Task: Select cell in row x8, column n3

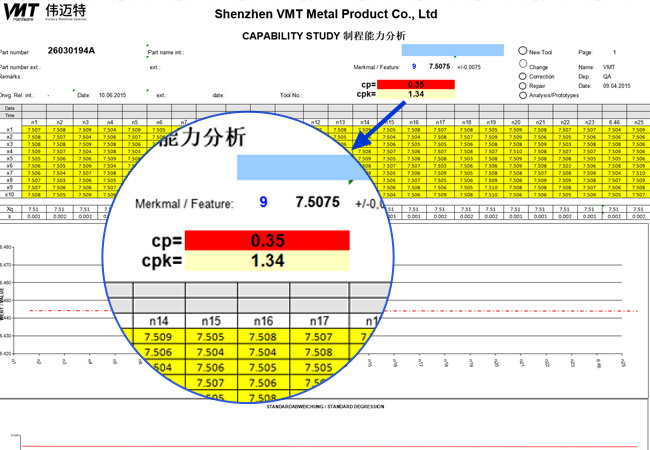Action: coord(85,180)
